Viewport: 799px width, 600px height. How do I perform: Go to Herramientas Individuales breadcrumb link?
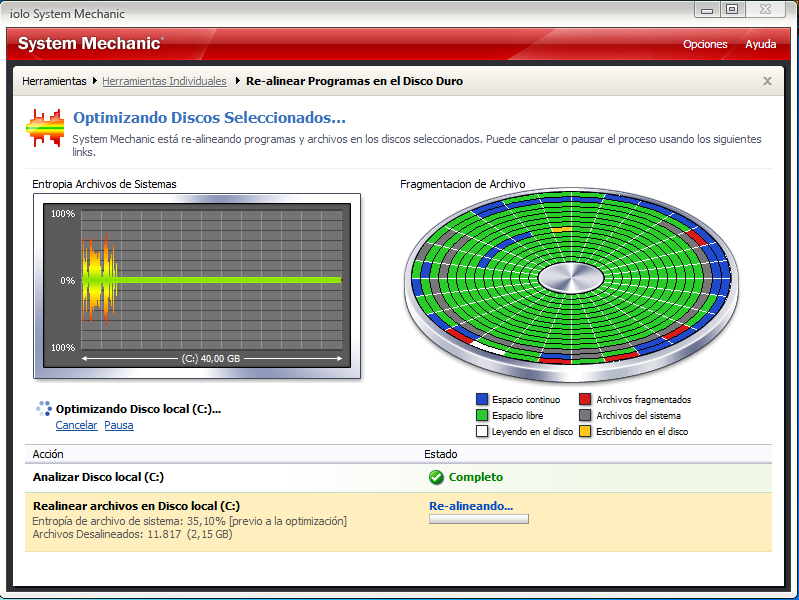click(x=164, y=81)
